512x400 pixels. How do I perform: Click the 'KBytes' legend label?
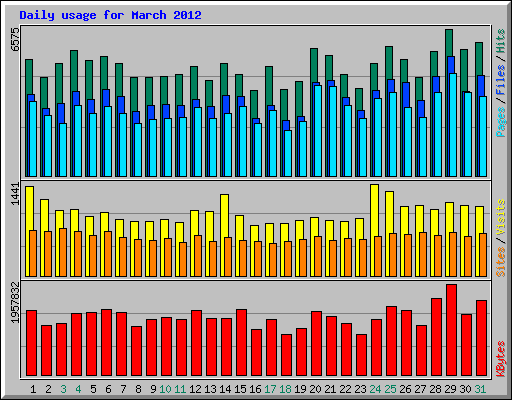500,359
